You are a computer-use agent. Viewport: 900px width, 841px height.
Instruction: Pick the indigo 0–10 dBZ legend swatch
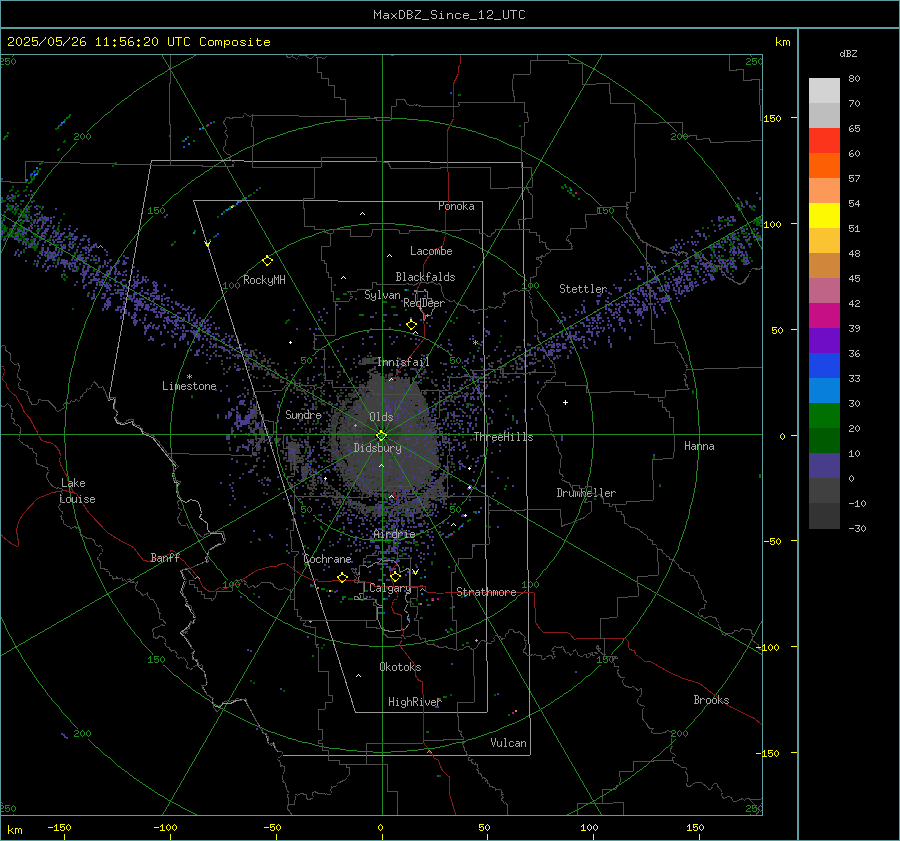(x=824, y=466)
